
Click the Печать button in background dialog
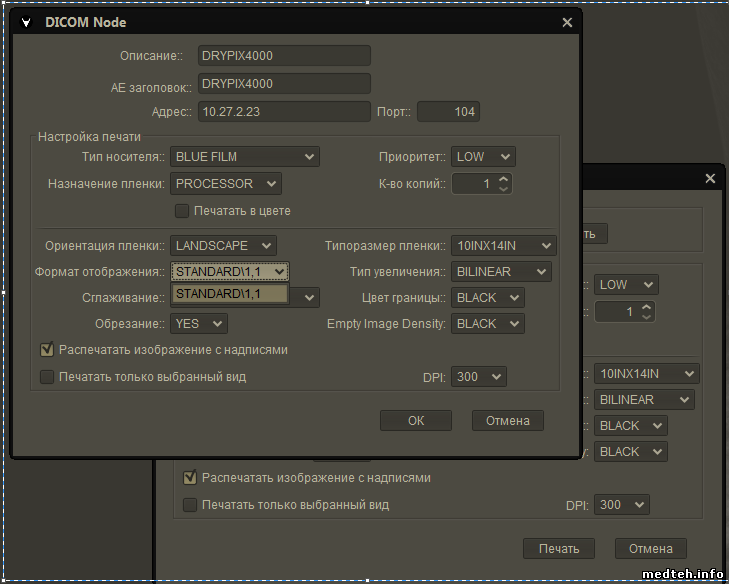558,549
